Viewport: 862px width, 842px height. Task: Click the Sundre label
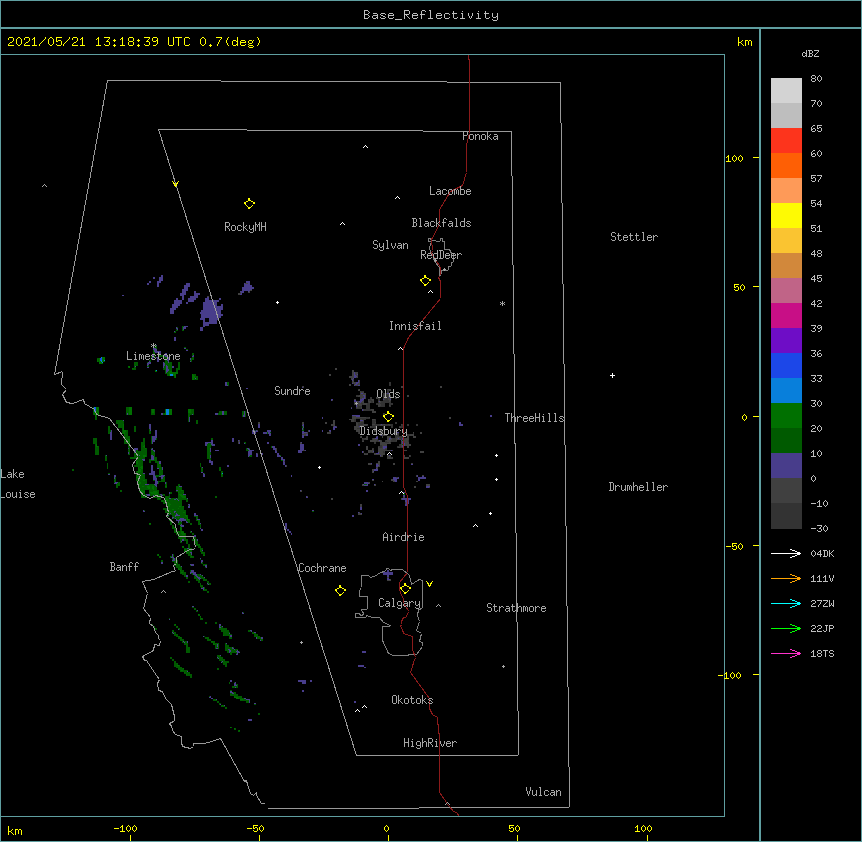(x=292, y=391)
